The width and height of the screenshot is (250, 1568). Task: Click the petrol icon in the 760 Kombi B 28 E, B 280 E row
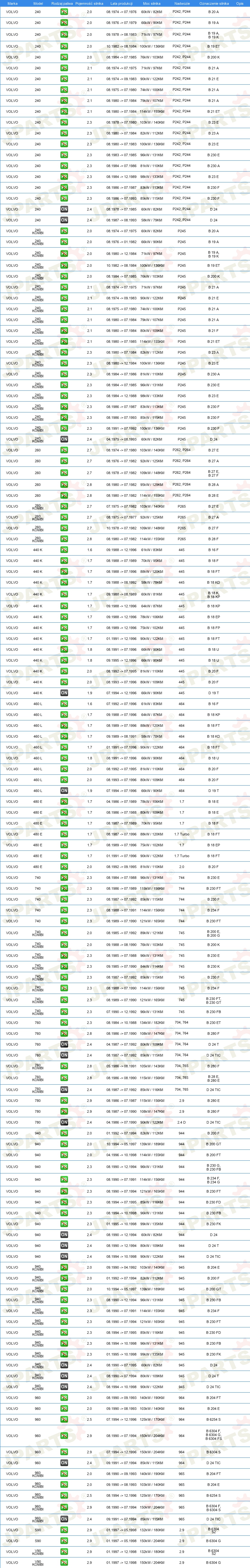(64, 1078)
